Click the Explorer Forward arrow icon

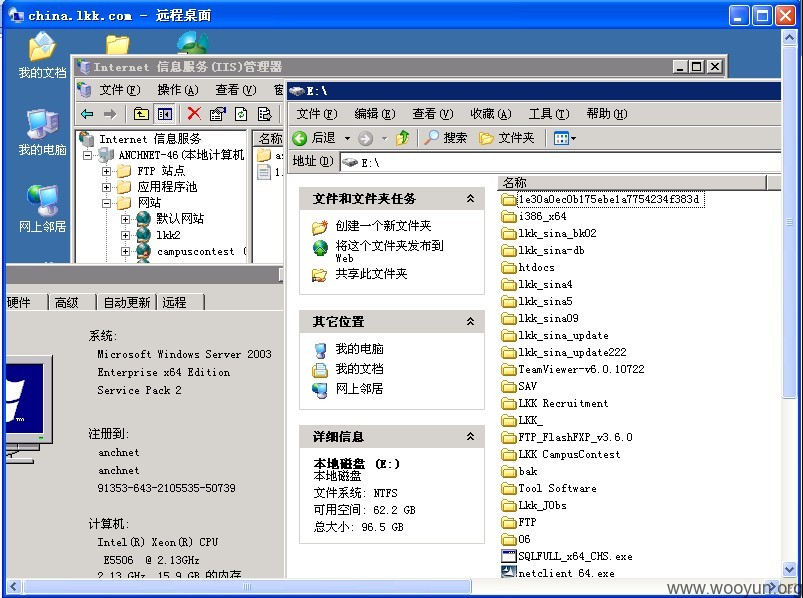click(x=365, y=138)
